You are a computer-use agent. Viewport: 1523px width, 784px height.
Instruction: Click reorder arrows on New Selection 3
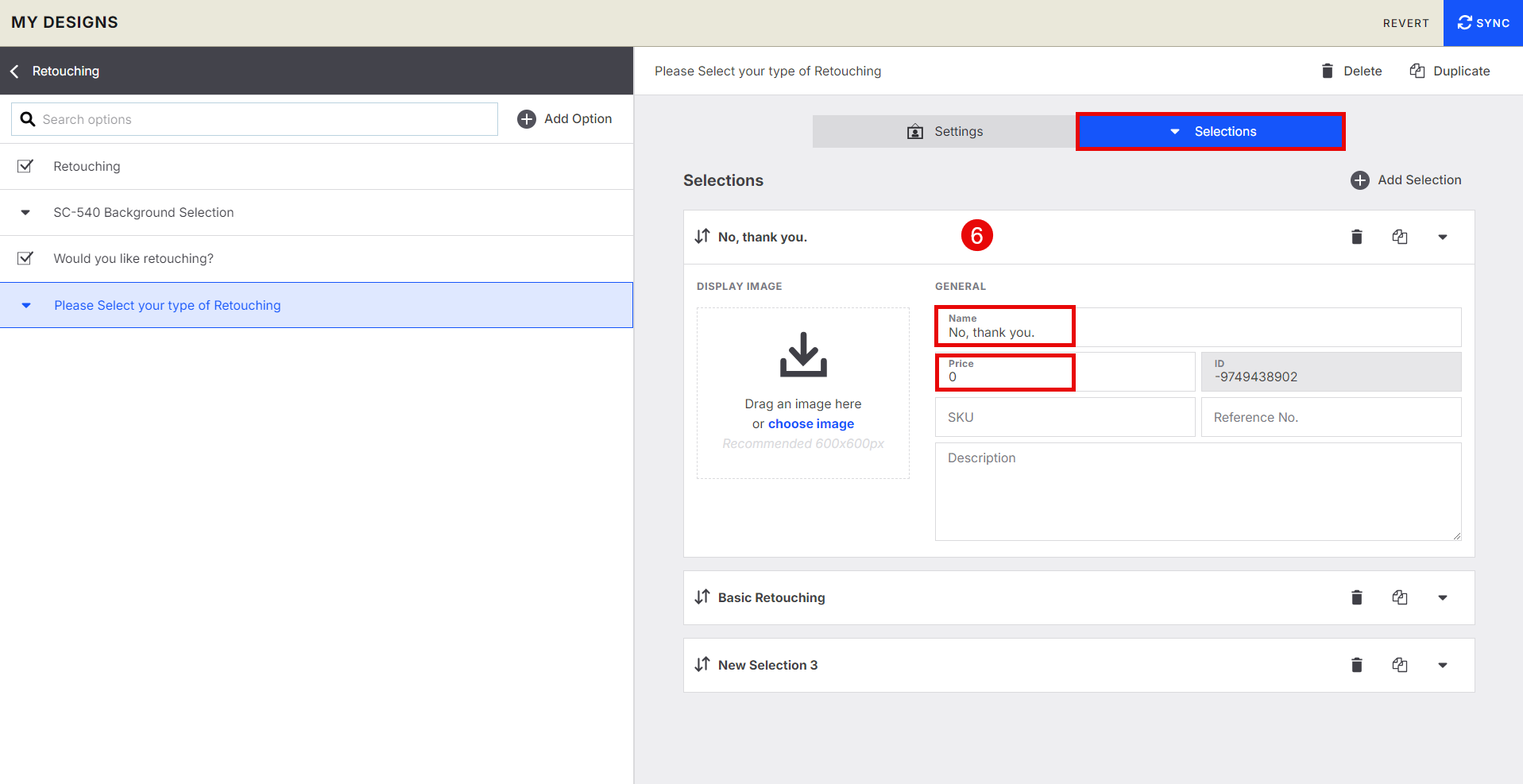(702, 664)
